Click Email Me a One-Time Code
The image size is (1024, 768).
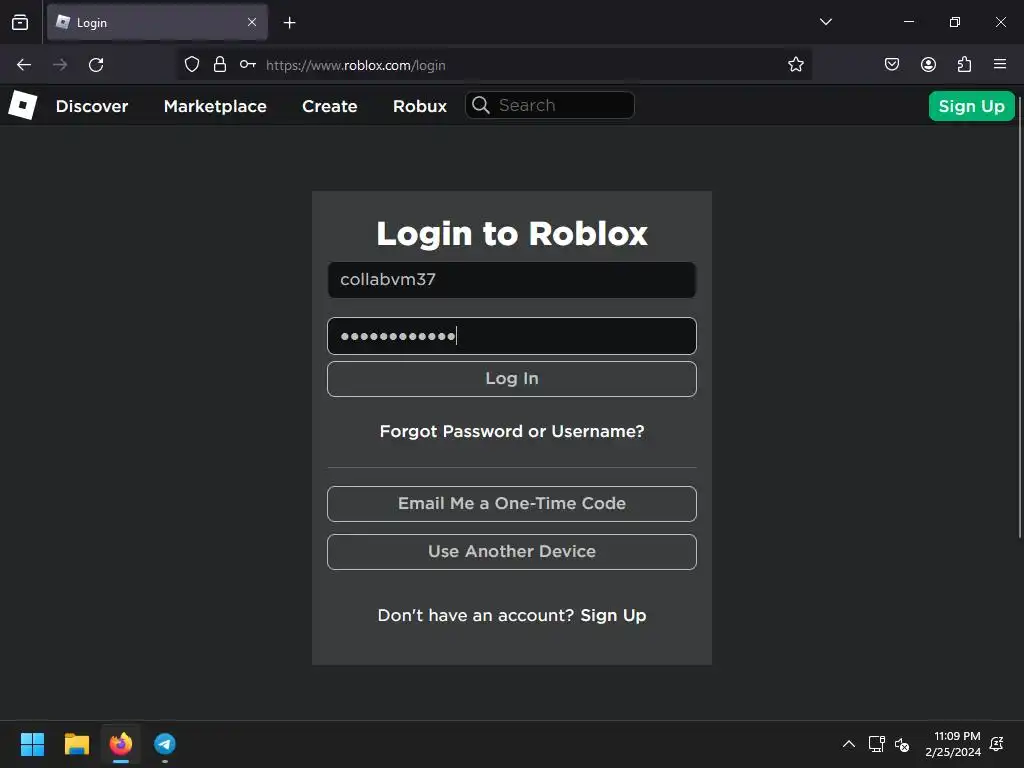pos(512,504)
